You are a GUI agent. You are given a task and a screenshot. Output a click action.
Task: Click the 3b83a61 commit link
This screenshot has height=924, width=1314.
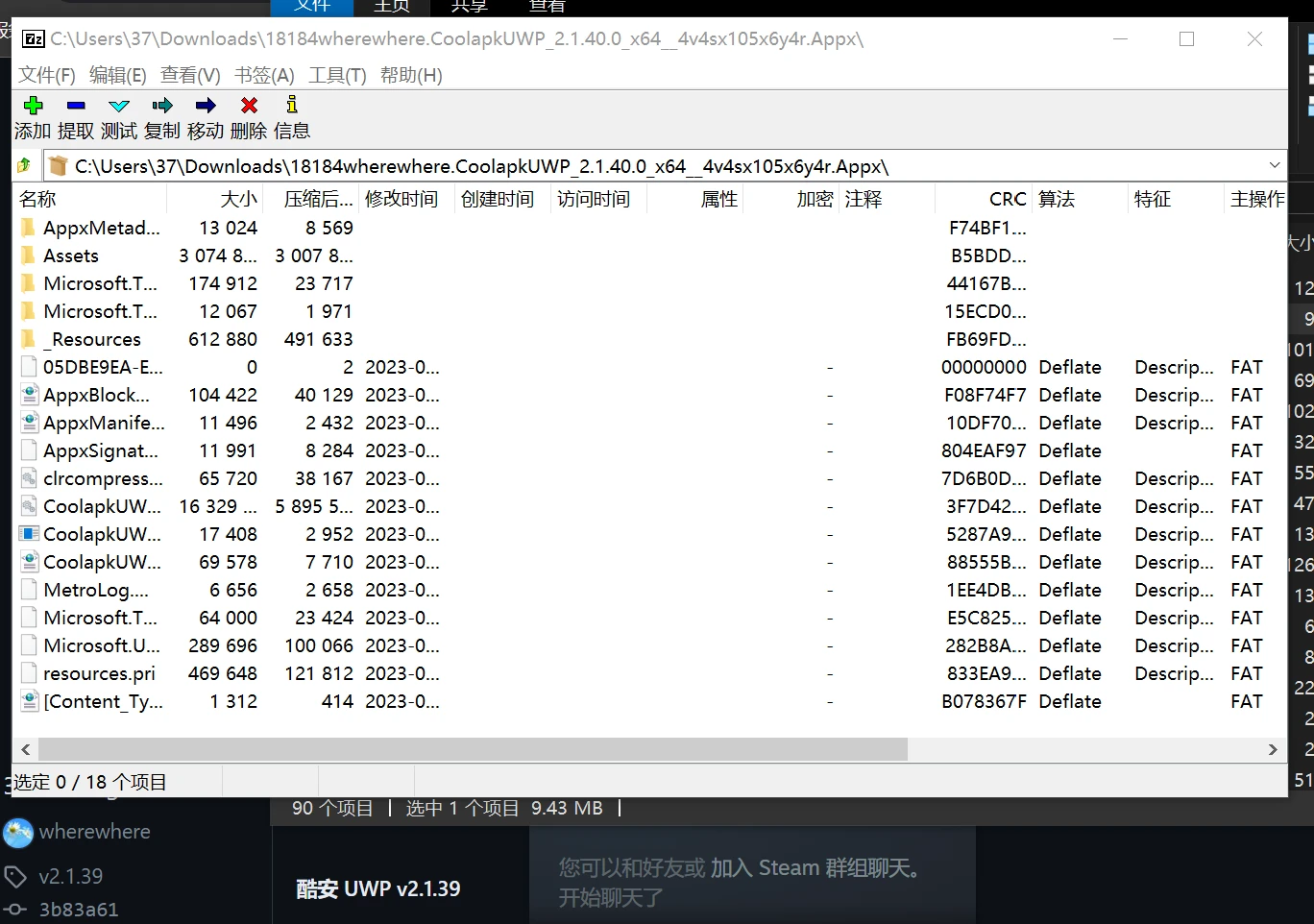point(79,909)
